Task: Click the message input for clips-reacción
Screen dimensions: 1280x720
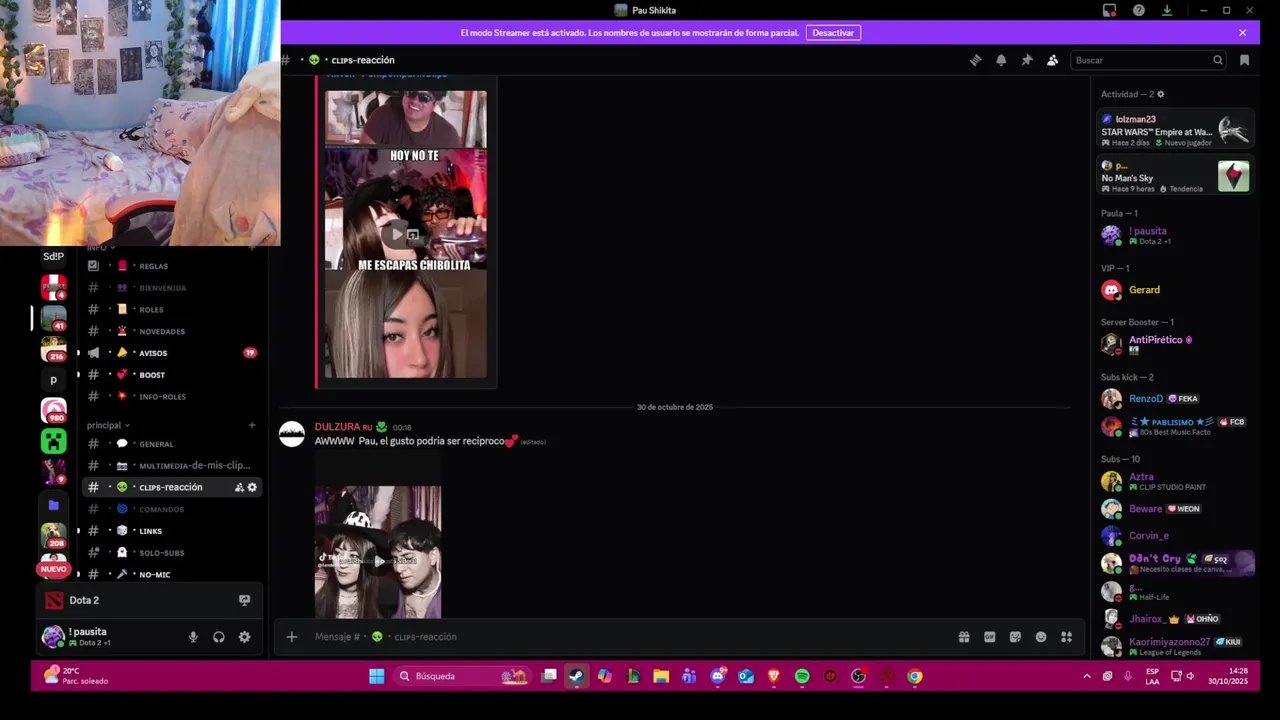Action: [630, 636]
